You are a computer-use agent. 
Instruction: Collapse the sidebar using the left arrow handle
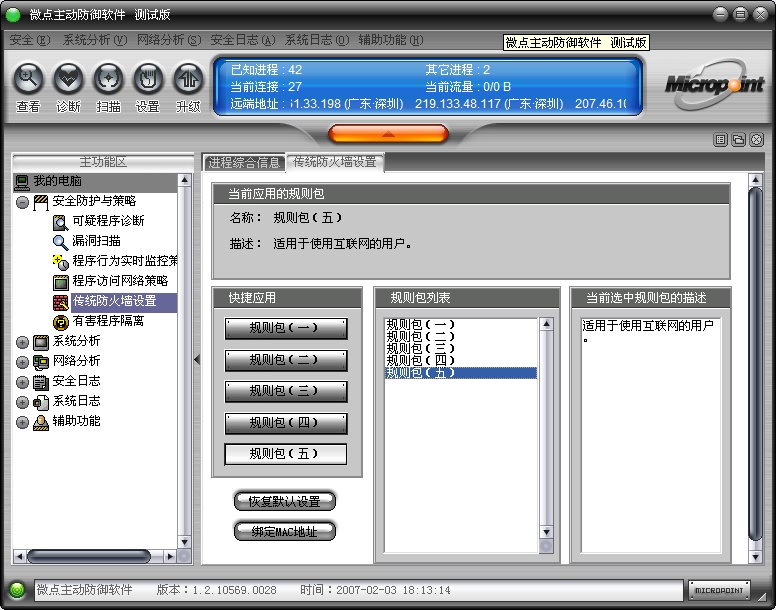tap(197, 360)
